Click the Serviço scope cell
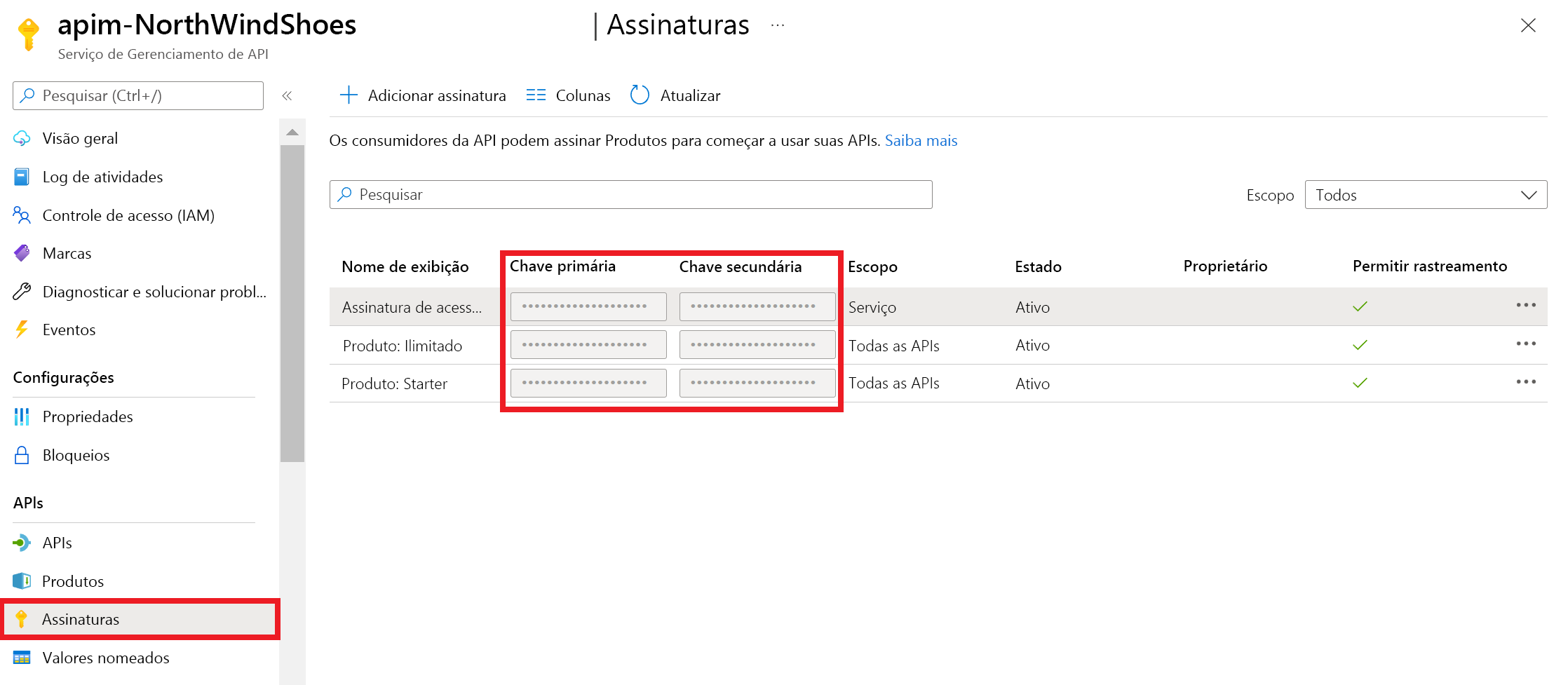Viewport: 1568px width, 685px height. (872, 307)
